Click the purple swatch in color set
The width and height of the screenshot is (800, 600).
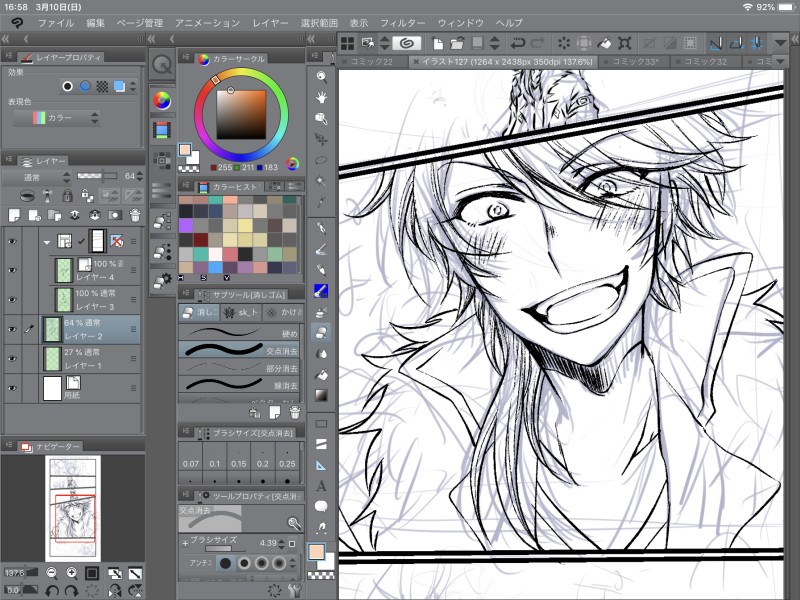click(186, 227)
